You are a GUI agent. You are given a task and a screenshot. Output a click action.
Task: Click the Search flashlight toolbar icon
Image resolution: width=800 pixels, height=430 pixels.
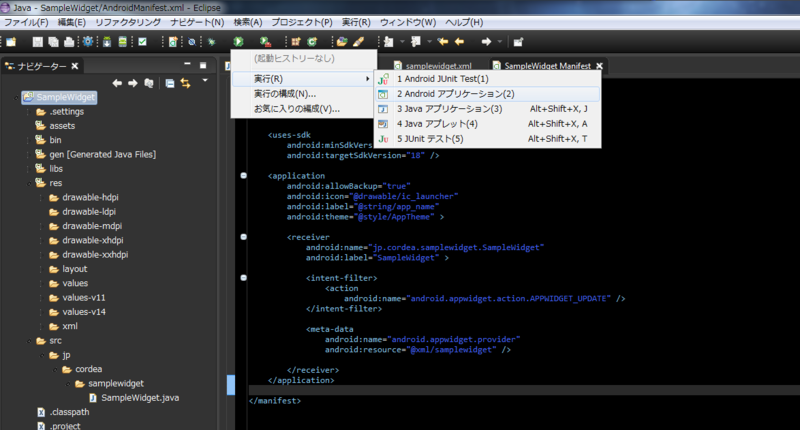pyautogui.click(x=358, y=42)
